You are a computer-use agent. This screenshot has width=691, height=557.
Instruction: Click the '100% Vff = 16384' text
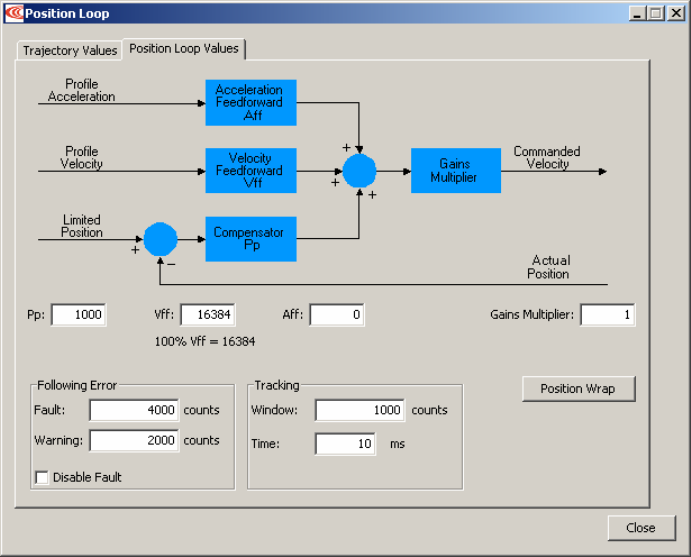(205, 342)
